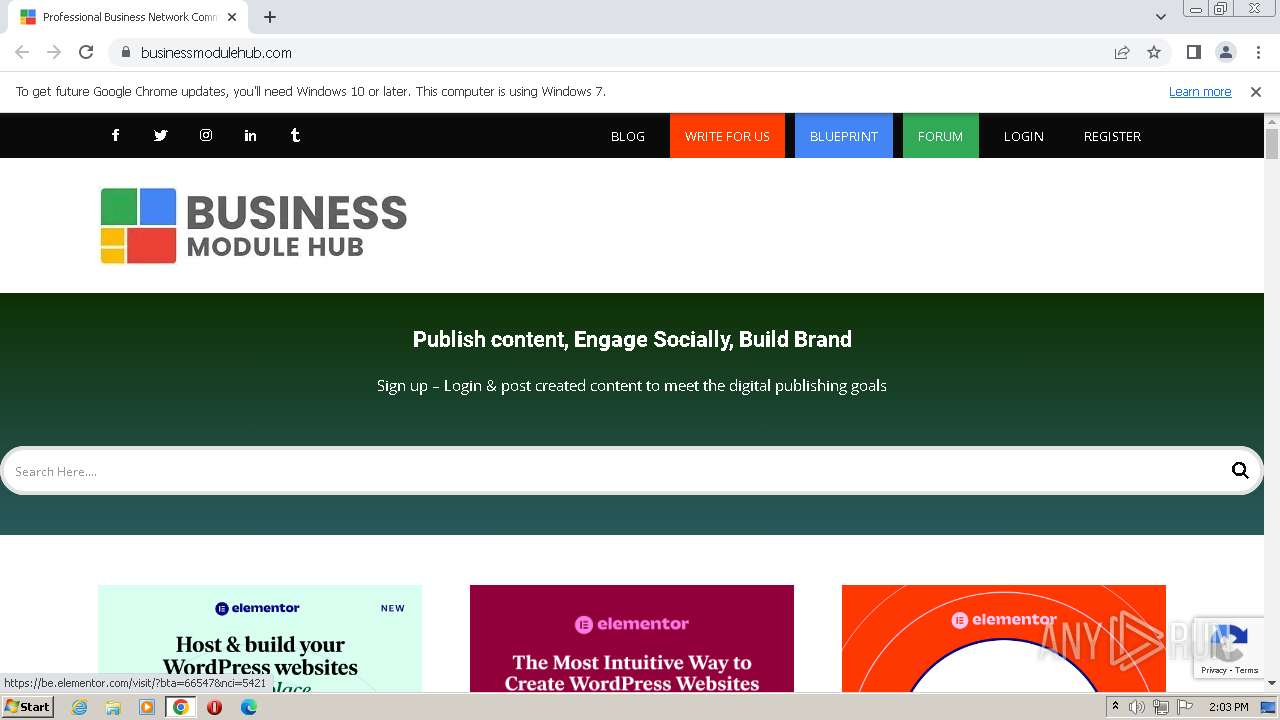Open Chrome three-dot menu
Screen dimensions: 1280x720
1258,52
